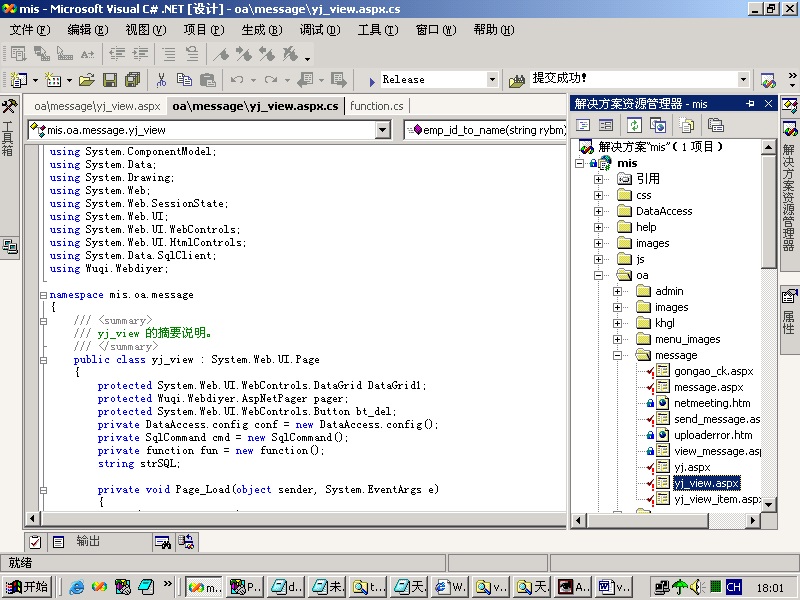Click View Code icon in Solution Explorer
Viewport: 800px width, 600px height.
click(583, 125)
